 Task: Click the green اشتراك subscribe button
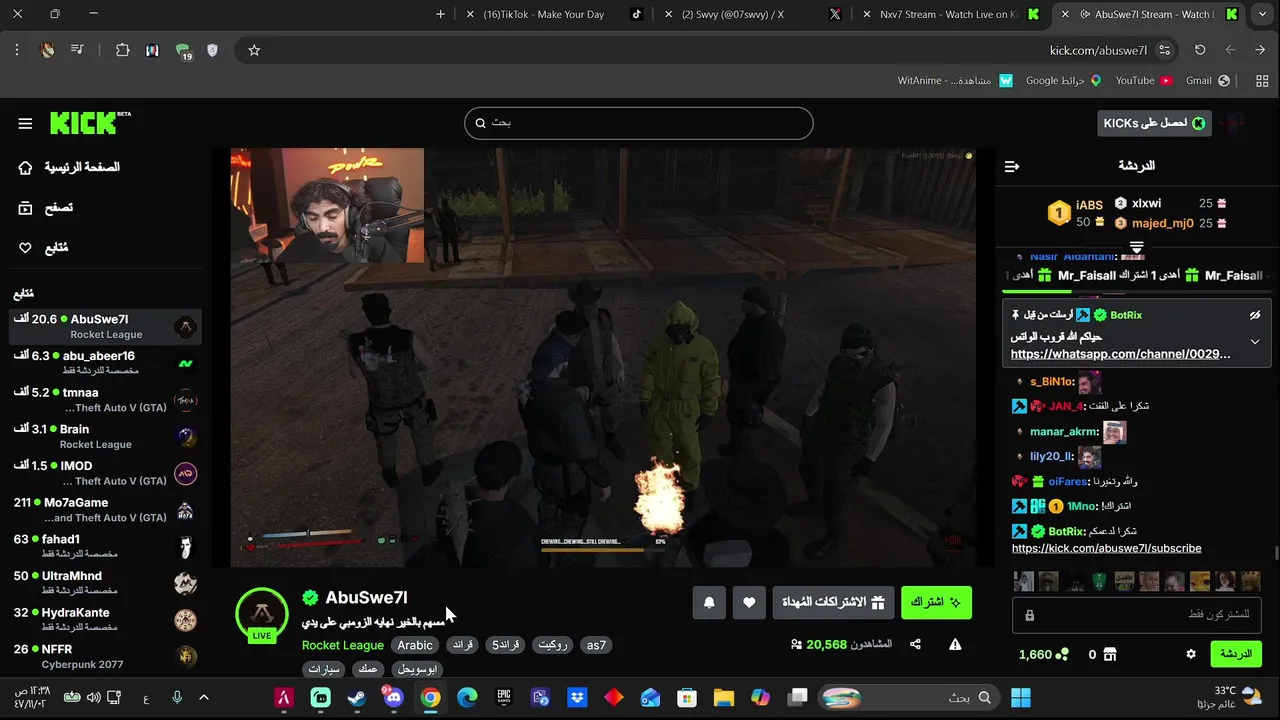(x=936, y=602)
